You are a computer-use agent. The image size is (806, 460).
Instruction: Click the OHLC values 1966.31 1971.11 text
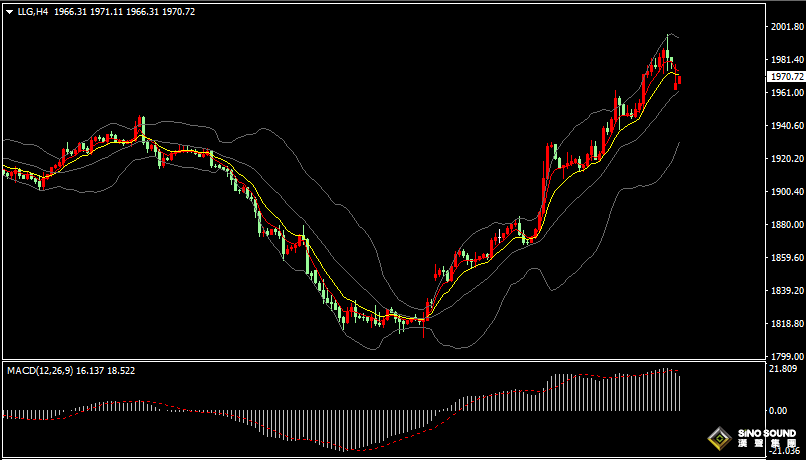tap(85, 12)
